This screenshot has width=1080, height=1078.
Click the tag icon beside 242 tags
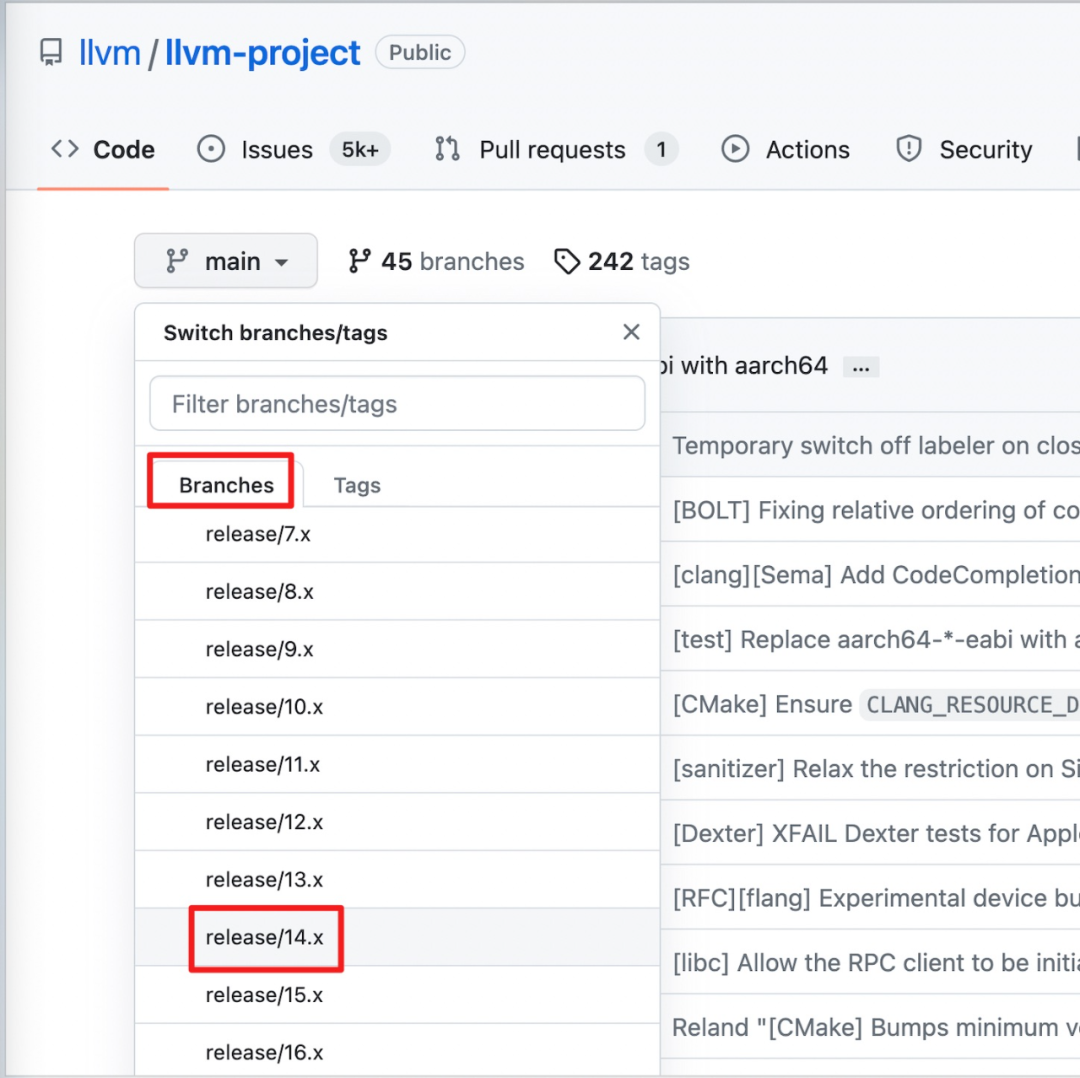567,262
